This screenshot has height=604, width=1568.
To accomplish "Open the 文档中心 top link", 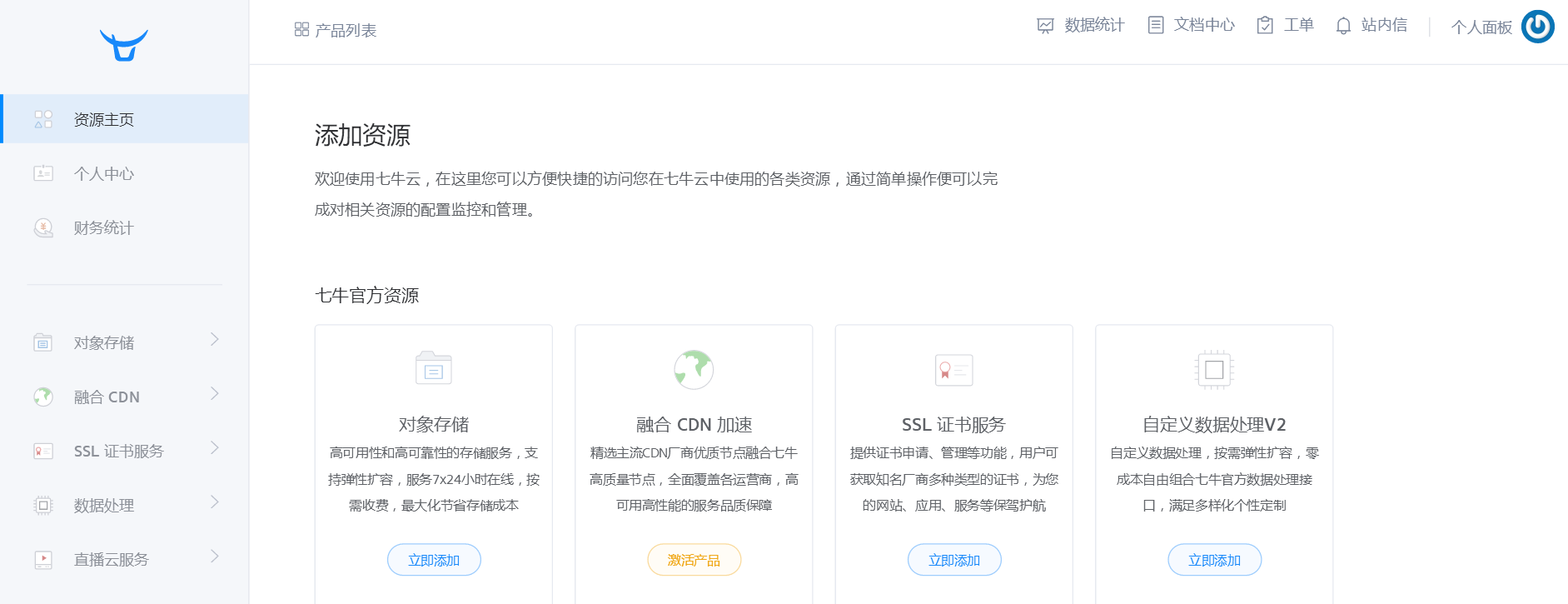I will point(1204,25).
